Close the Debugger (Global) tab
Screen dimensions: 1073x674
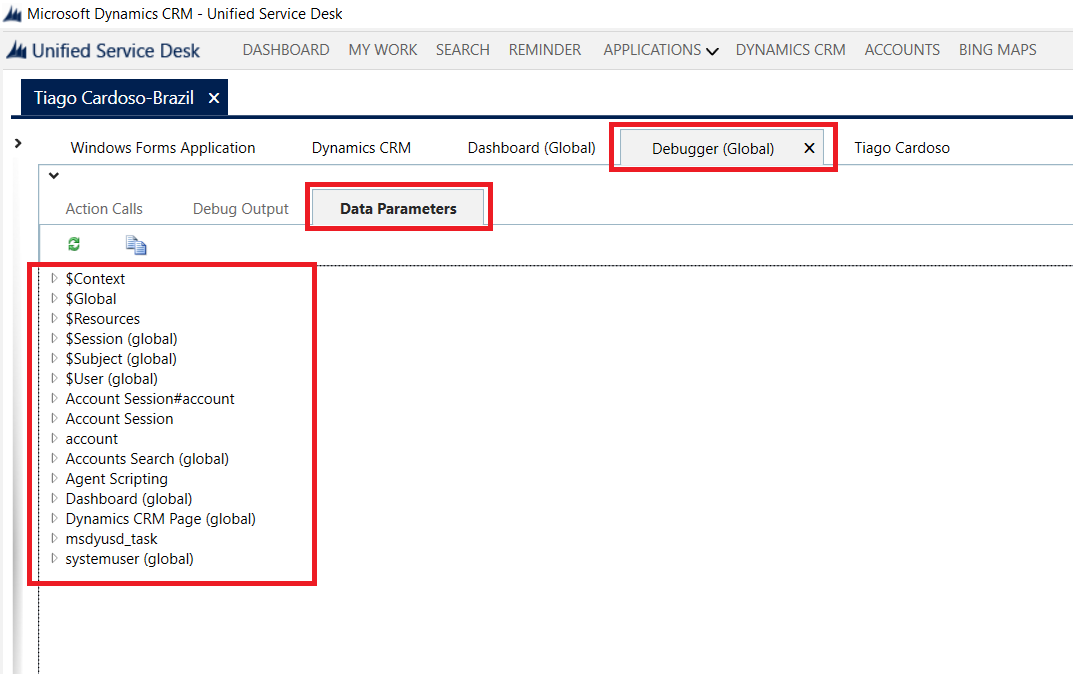click(x=810, y=148)
